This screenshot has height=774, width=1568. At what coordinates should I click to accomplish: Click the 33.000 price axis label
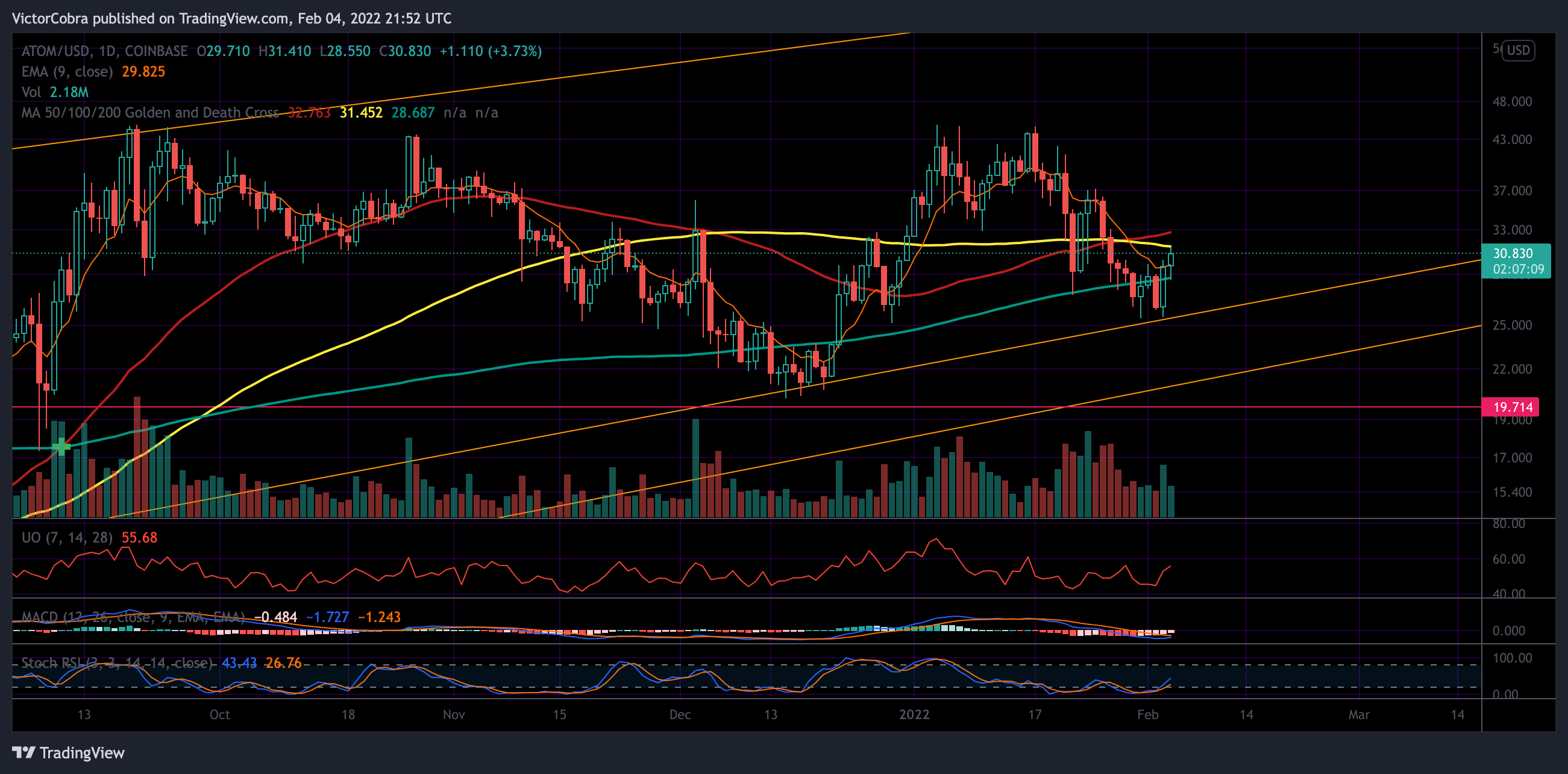pos(1512,230)
